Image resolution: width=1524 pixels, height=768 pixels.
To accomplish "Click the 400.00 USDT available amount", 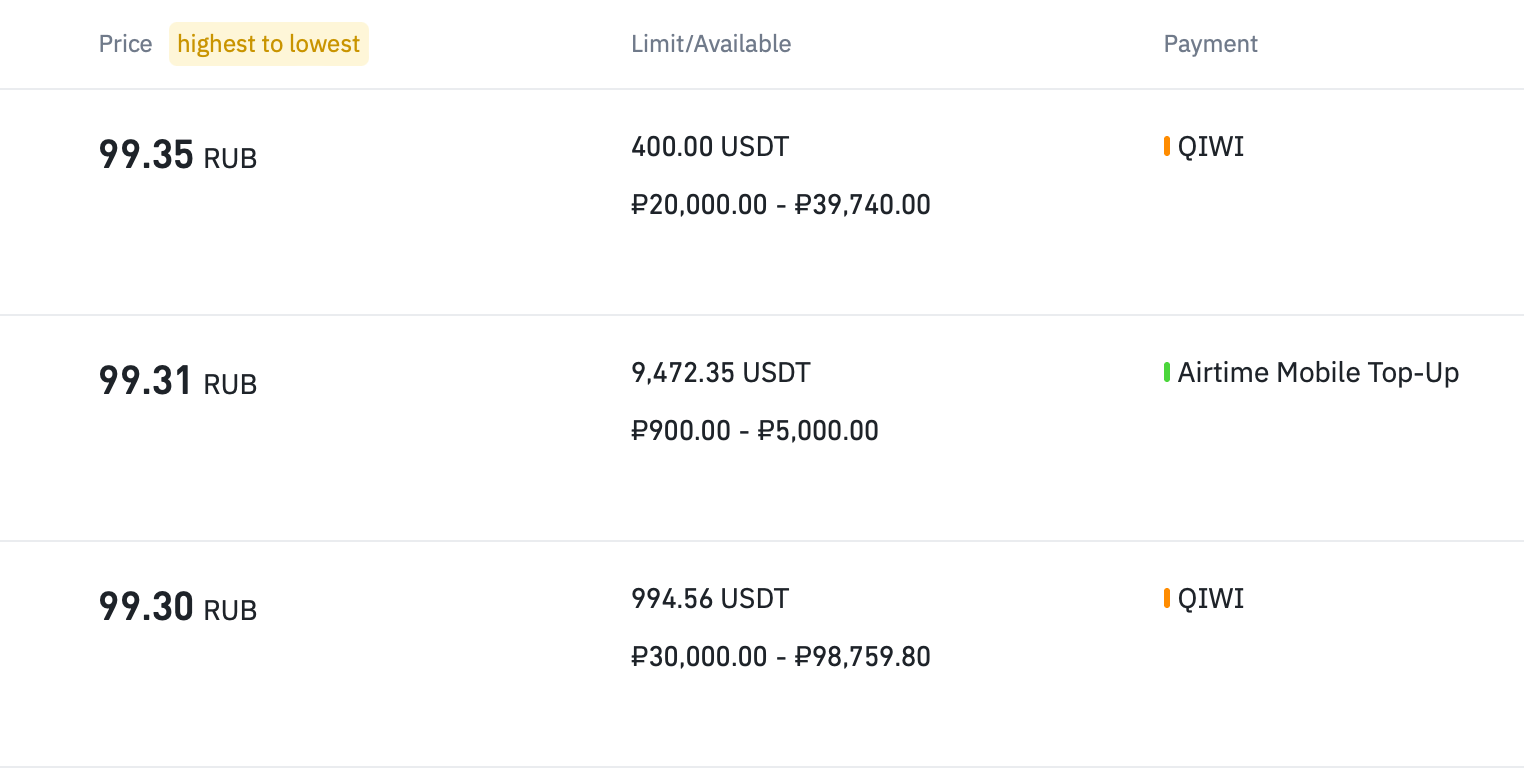I will tap(710, 147).
